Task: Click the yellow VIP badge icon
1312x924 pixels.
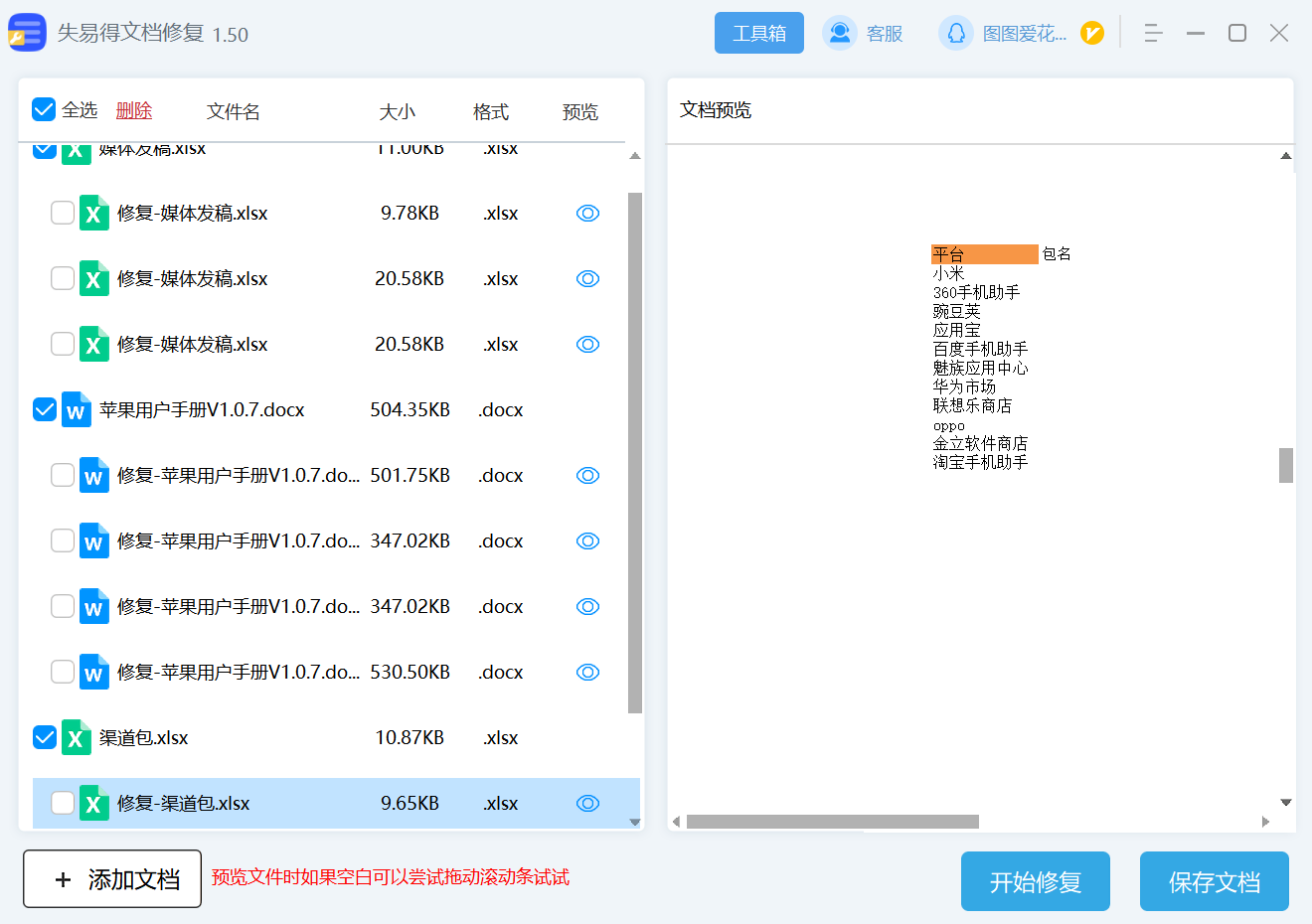Action: (x=1092, y=33)
